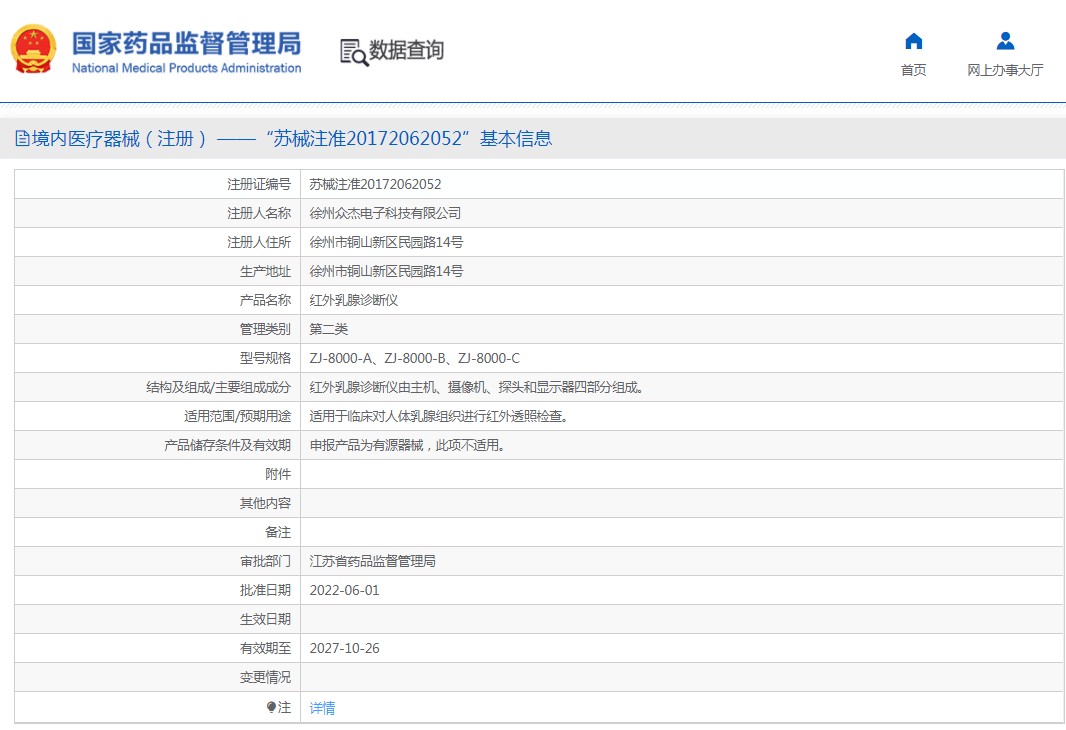Image resolution: width=1066 pixels, height=730 pixels.
Task: Select approval date 2022-06-01
Action: point(344,590)
